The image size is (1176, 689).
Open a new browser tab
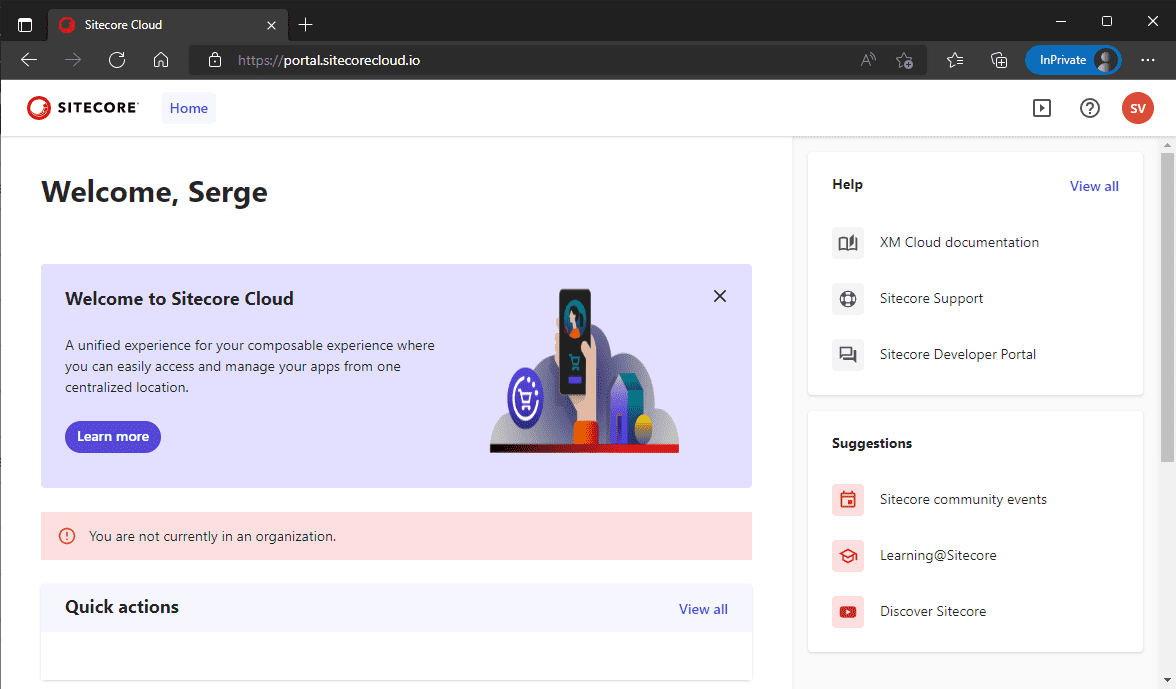[306, 24]
